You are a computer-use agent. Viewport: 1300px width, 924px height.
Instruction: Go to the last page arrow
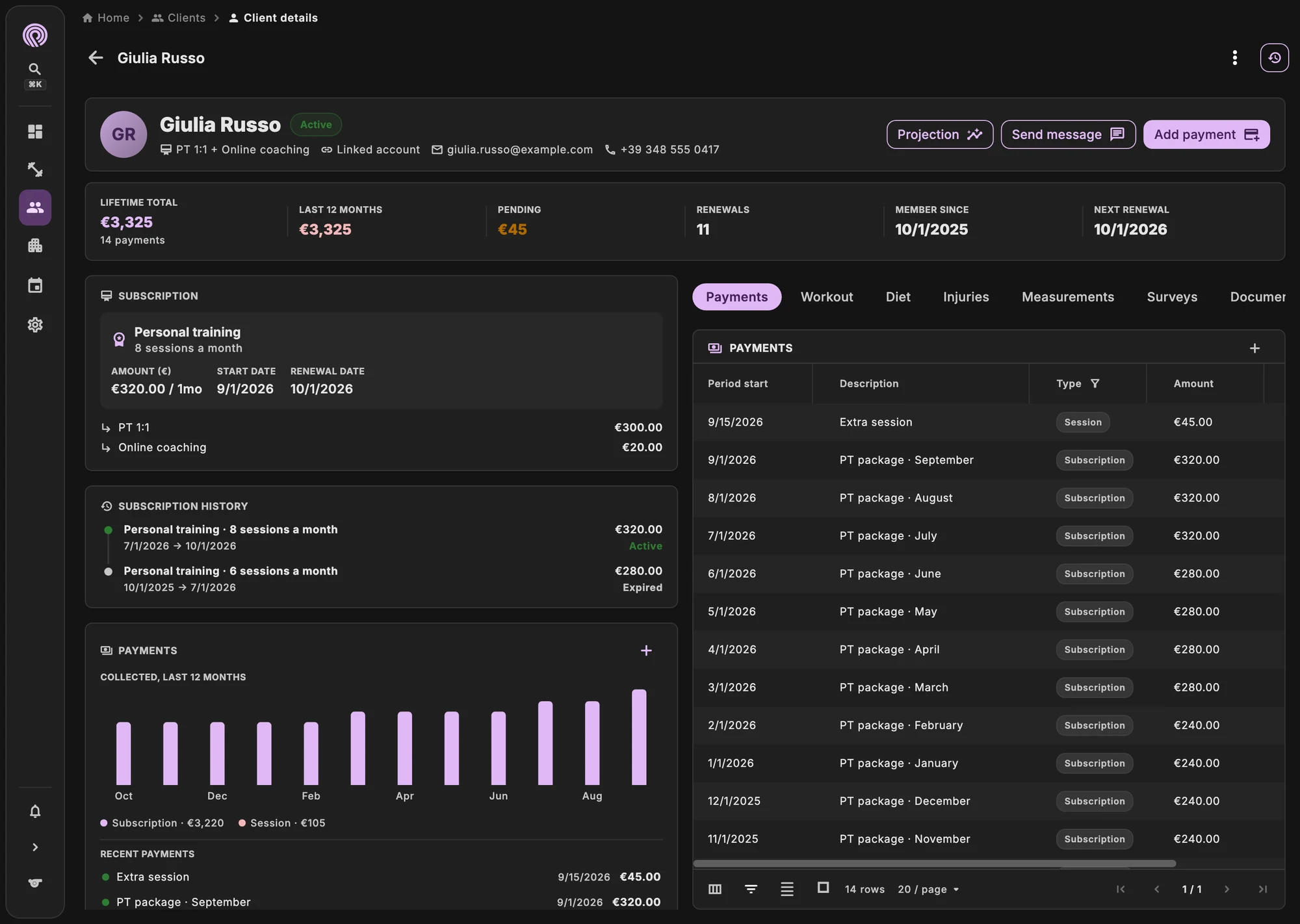pyautogui.click(x=1262, y=889)
